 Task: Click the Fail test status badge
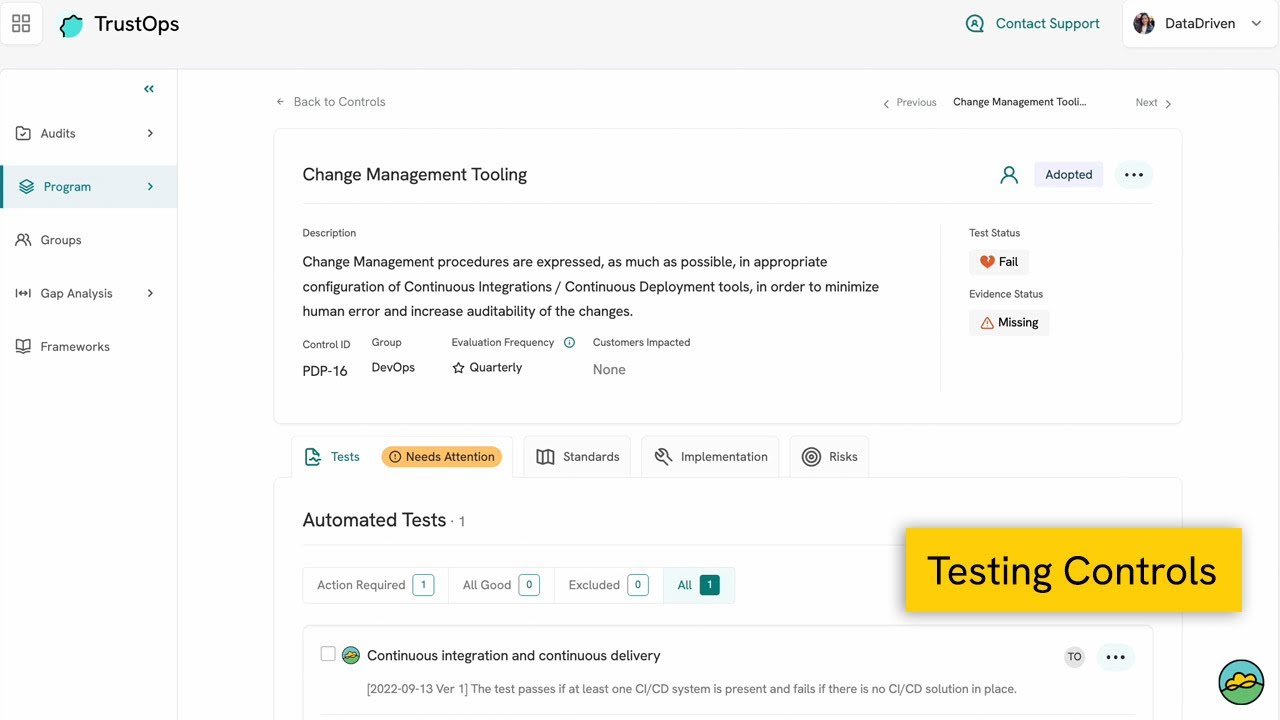999,262
